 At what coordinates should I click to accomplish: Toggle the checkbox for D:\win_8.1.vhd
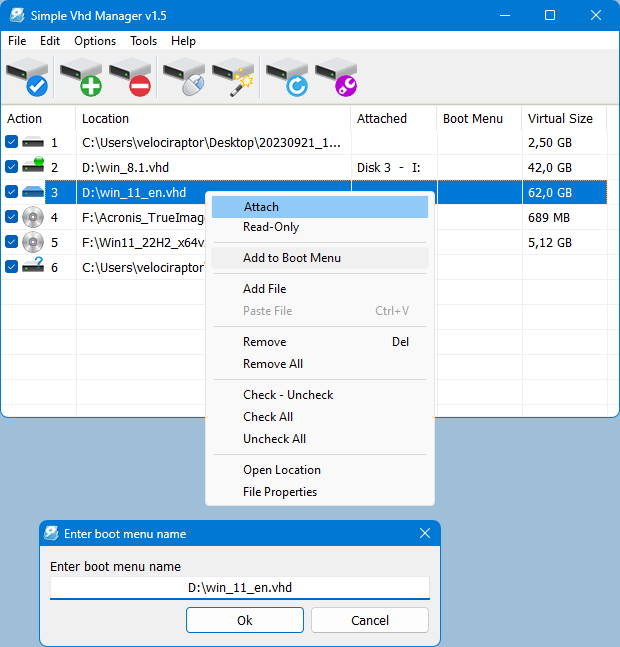coord(11,168)
